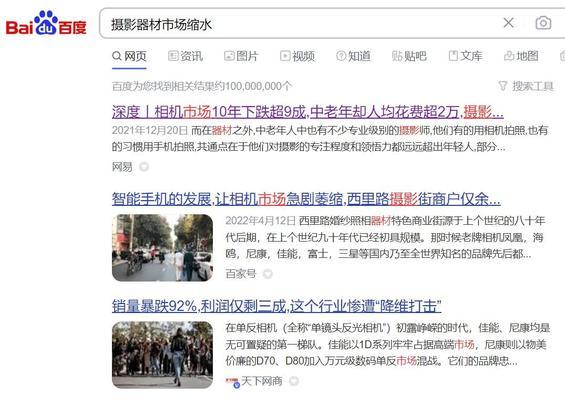565x400 pixels.
Task: Click the badge icon next to 百家号
Action: click(x=268, y=274)
